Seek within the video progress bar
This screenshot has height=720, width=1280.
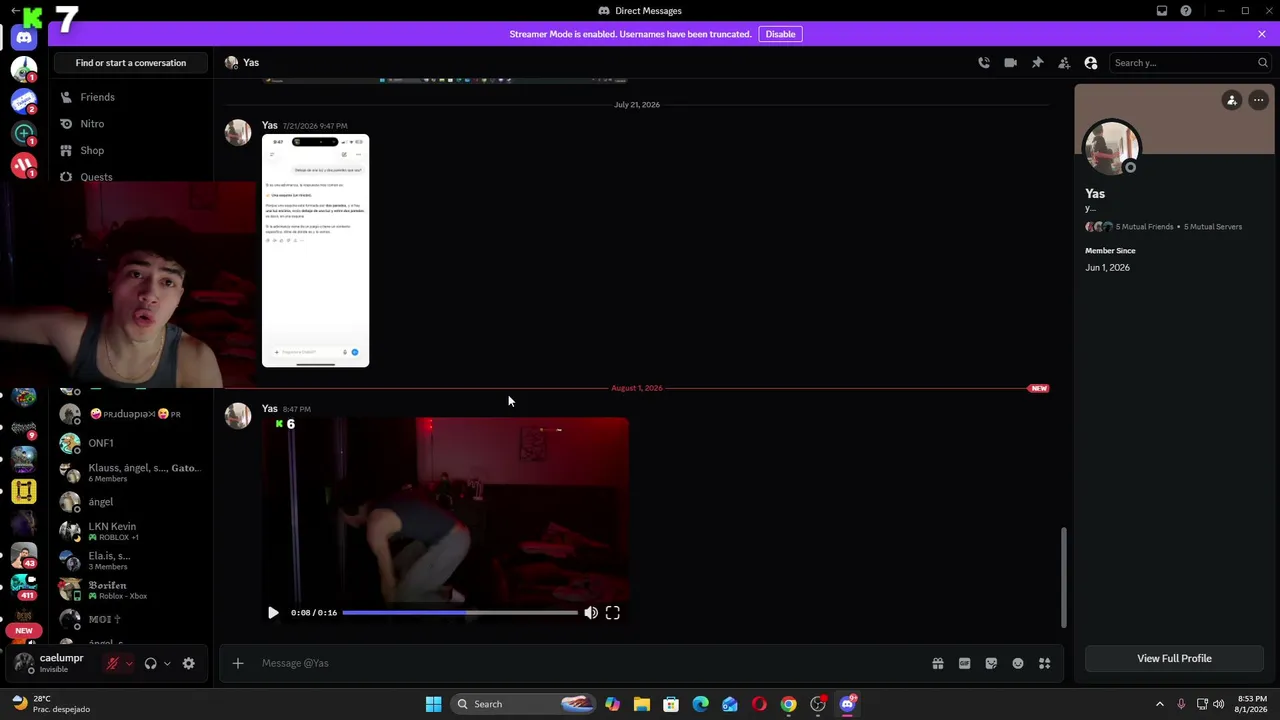pyautogui.click(x=460, y=613)
